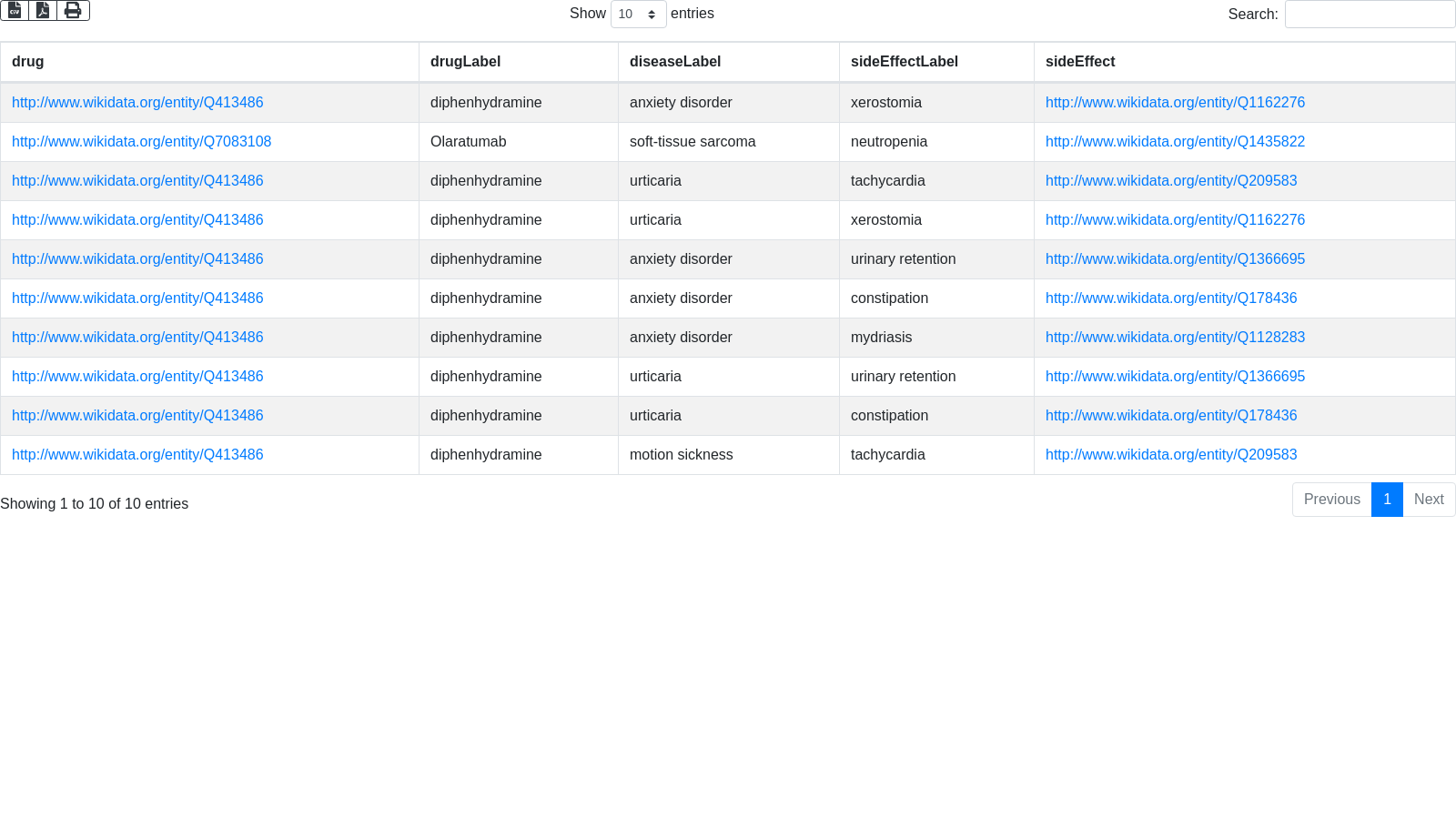Open the neutropenia Q1435822 side effect link
This screenshot has height=819, width=1456.
tap(1175, 142)
